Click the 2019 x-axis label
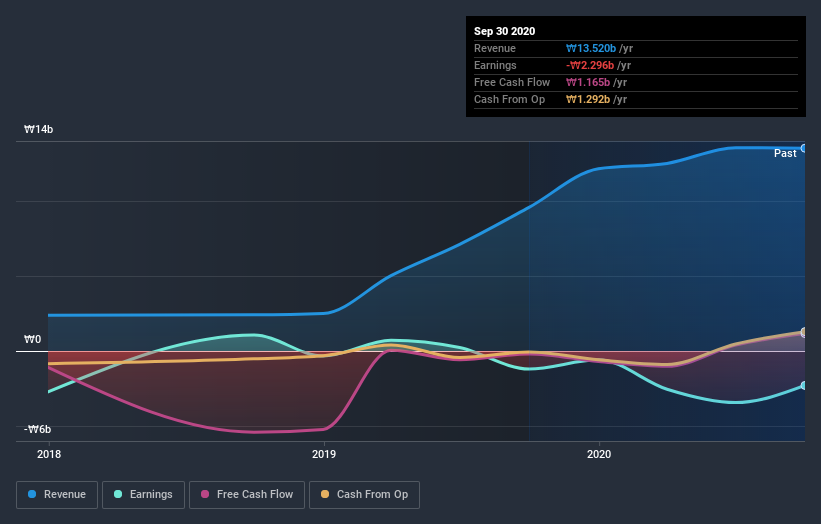Image resolution: width=821 pixels, height=524 pixels. pyautogui.click(x=324, y=454)
